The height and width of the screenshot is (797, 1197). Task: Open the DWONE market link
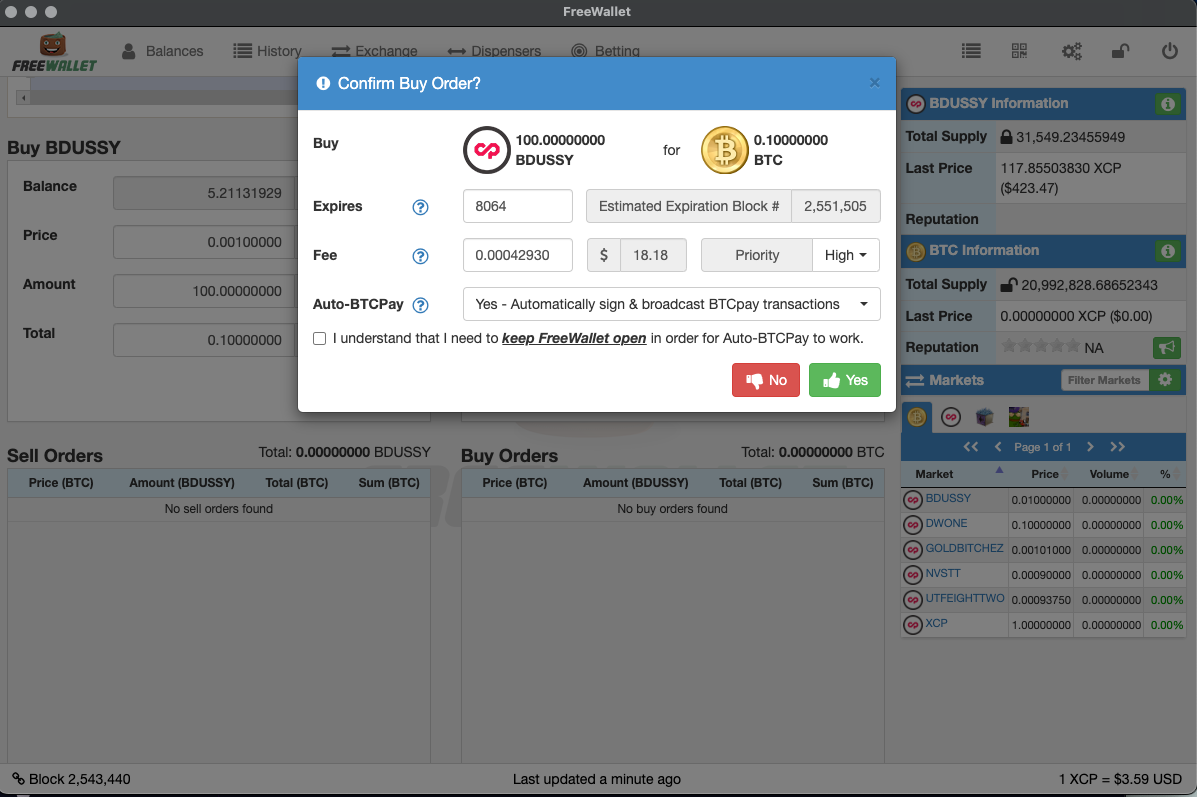(x=946, y=523)
